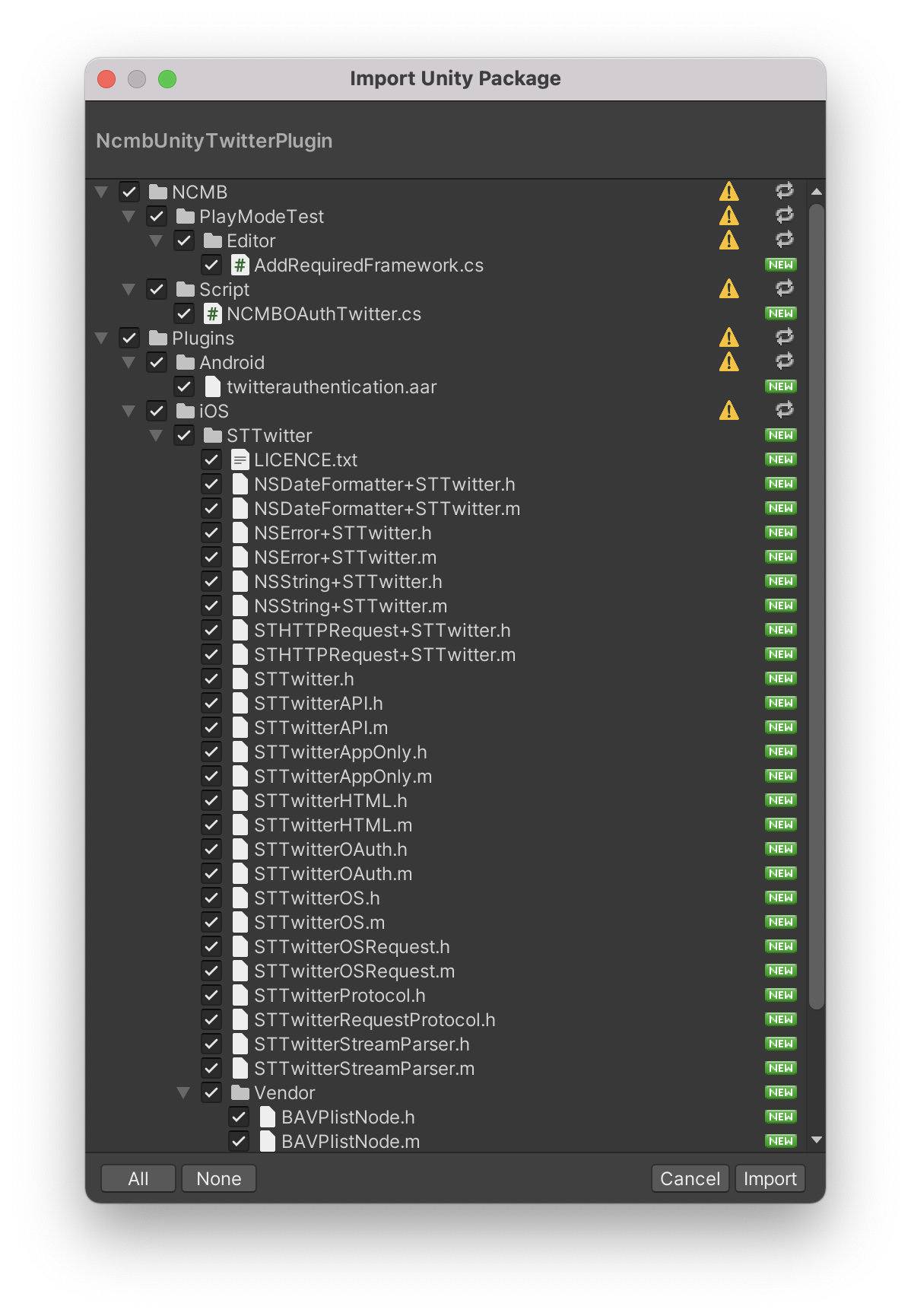The width and height of the screenshot is (911, 1316).
Task: Select the STHTTPRequest+STTwitter.m file name
Action: pos(385,654)
